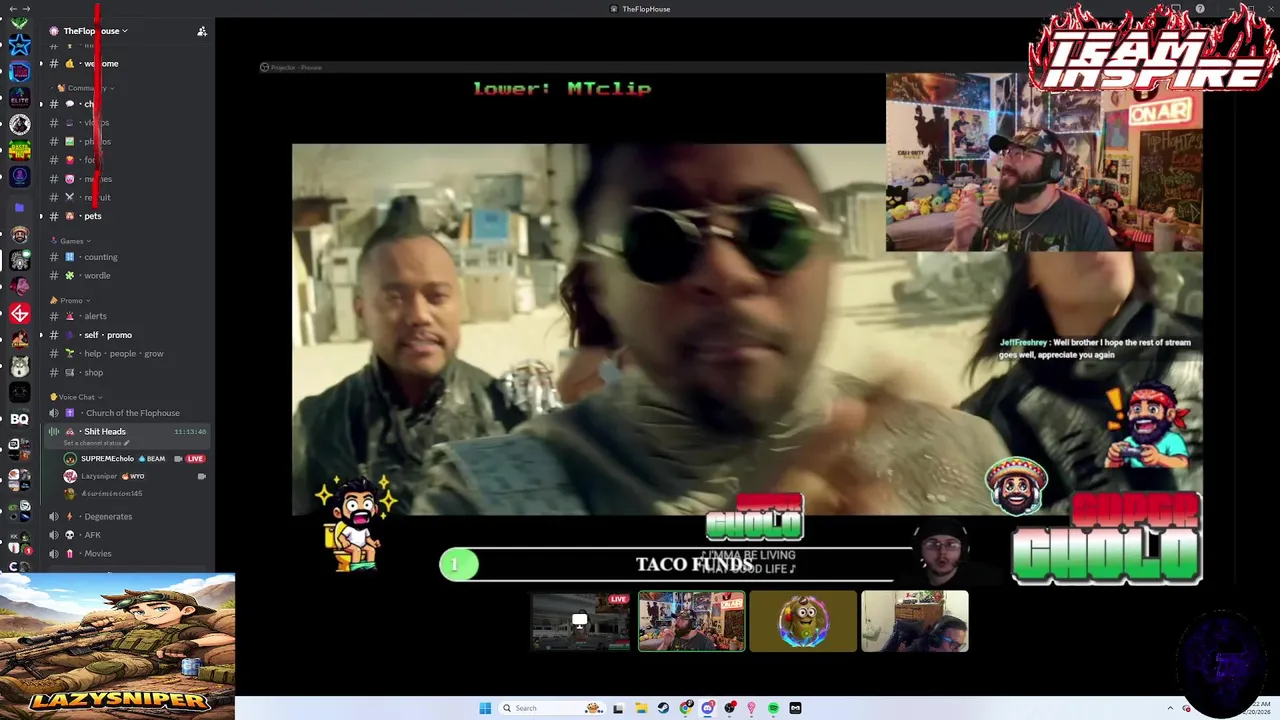The height and width of the screenshot is (720, 1280).
Task: Open the red G logo server
Action: pyautogui.click(x=19, y=314)
